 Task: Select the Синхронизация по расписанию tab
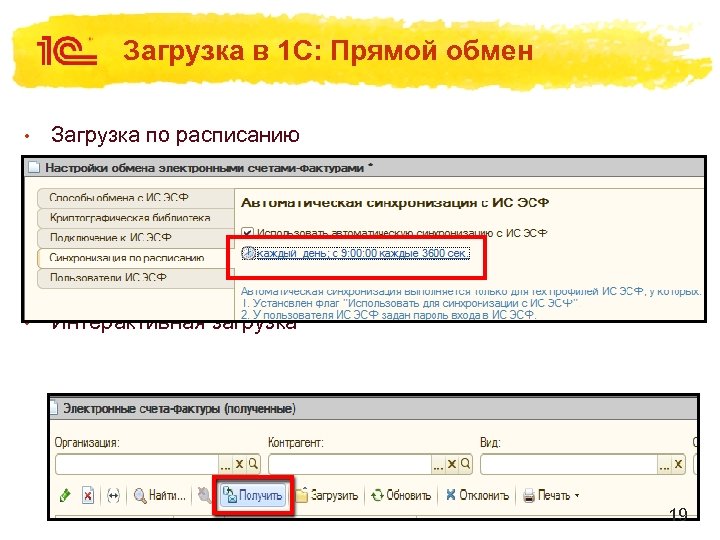point(136,258)
